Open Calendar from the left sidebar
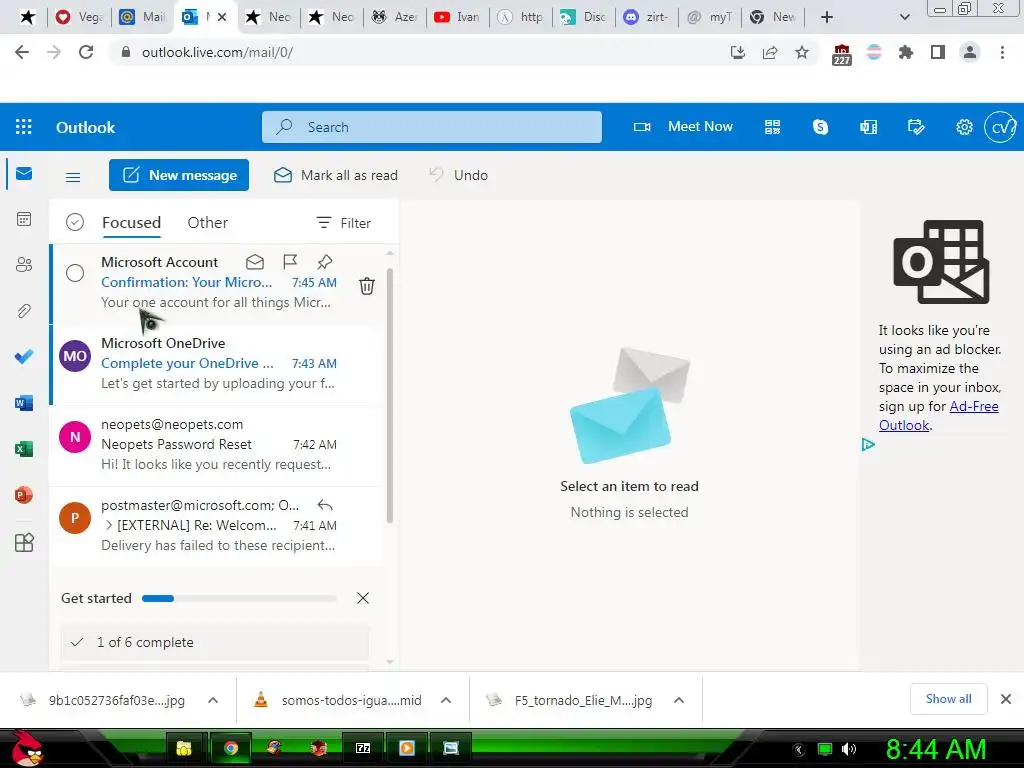Viewport: 1024px width, 768px height. (24, 219)
